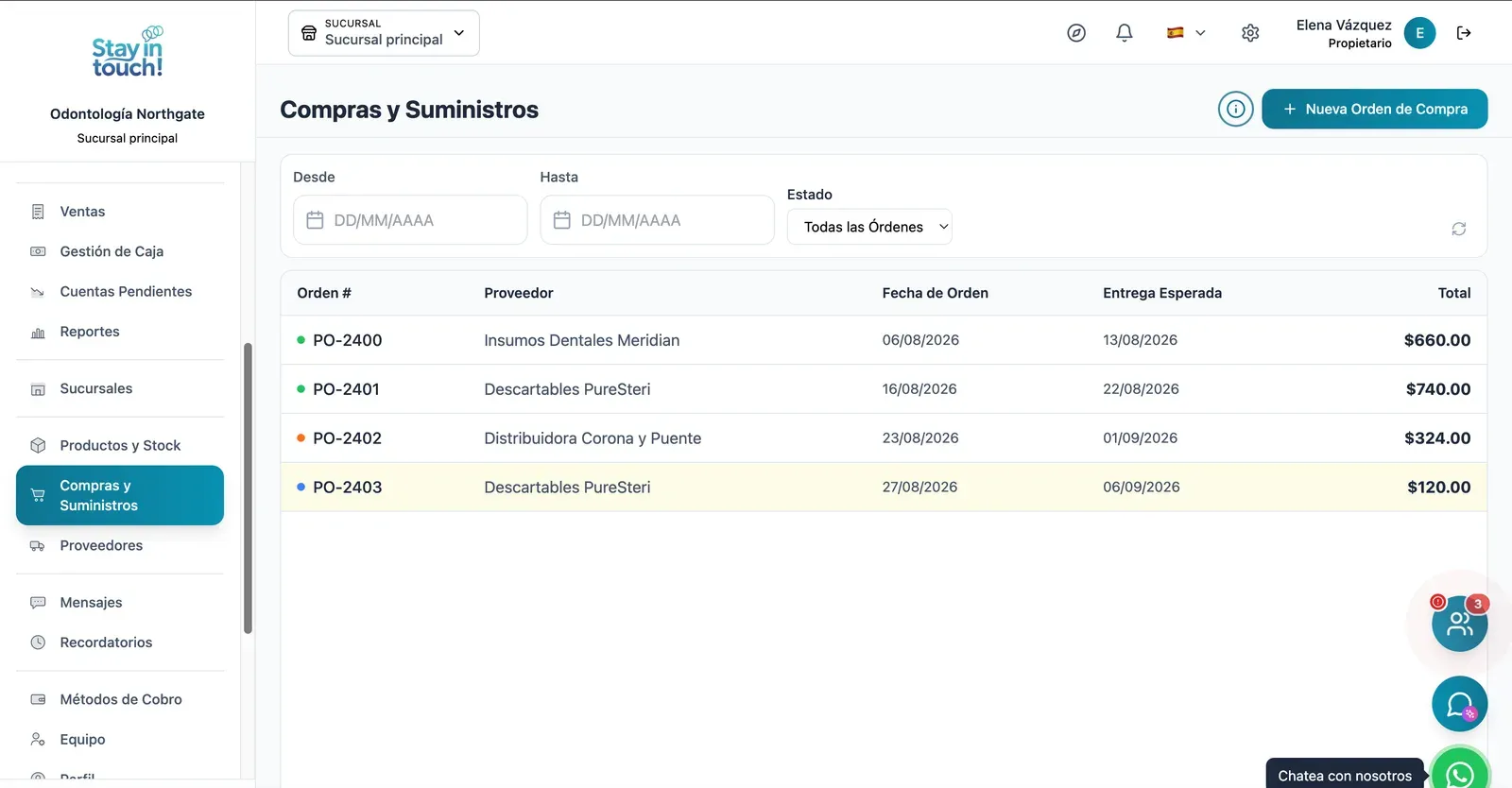1512x788 pixels.
Task: Go to Equipo
Action: click(120, 740)
